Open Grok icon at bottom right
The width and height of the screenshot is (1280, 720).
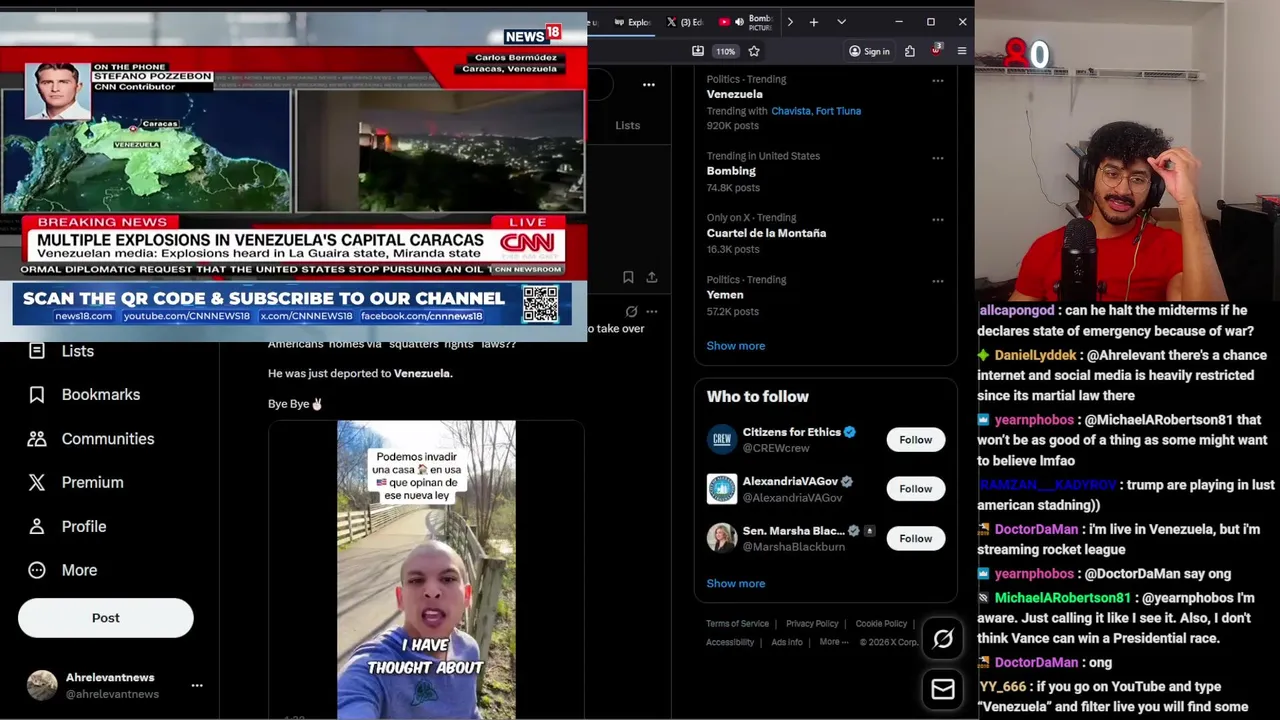coord(943,639)
